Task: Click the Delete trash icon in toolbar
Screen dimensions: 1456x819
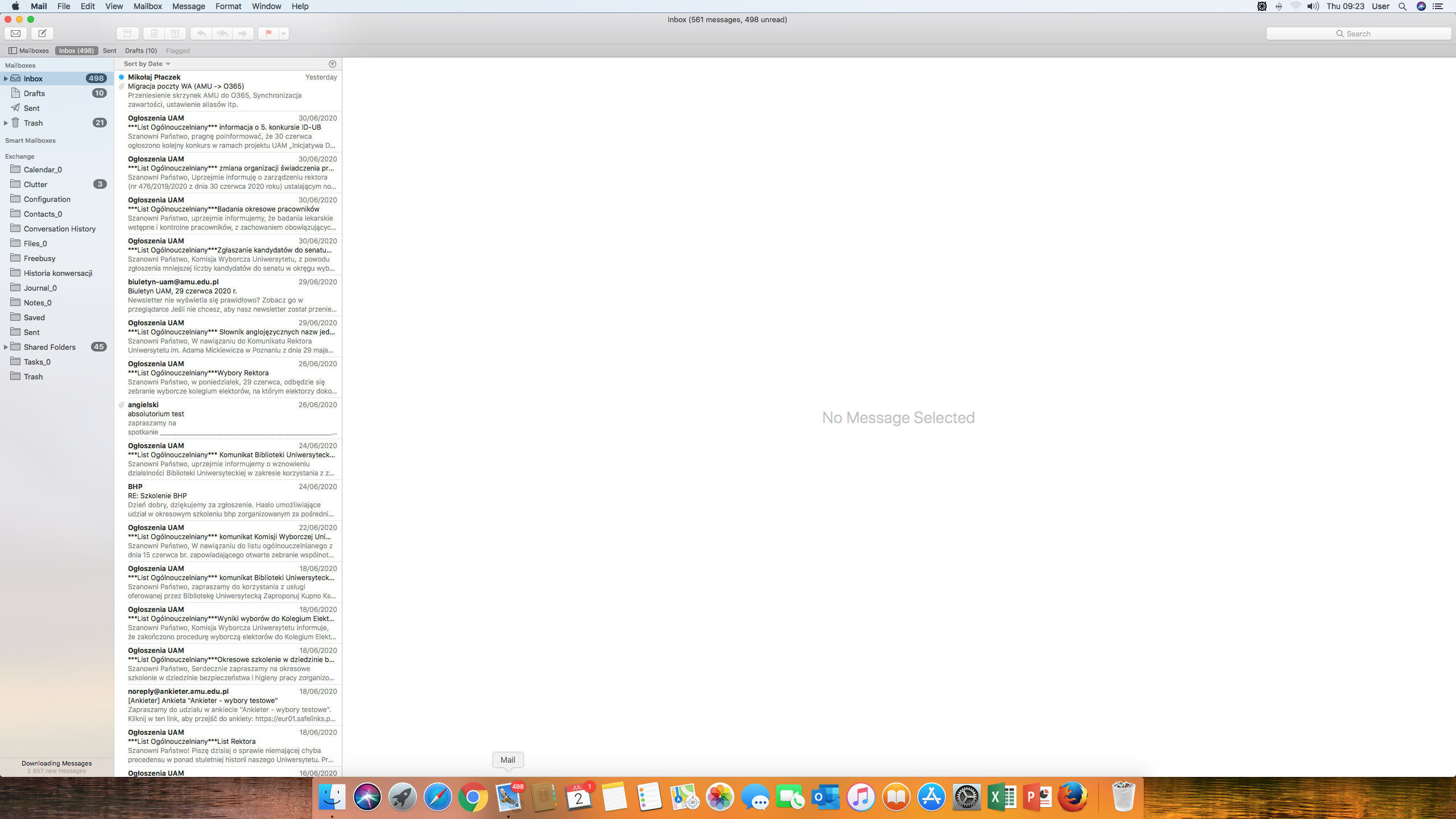Action: click(x=154, y=34)
